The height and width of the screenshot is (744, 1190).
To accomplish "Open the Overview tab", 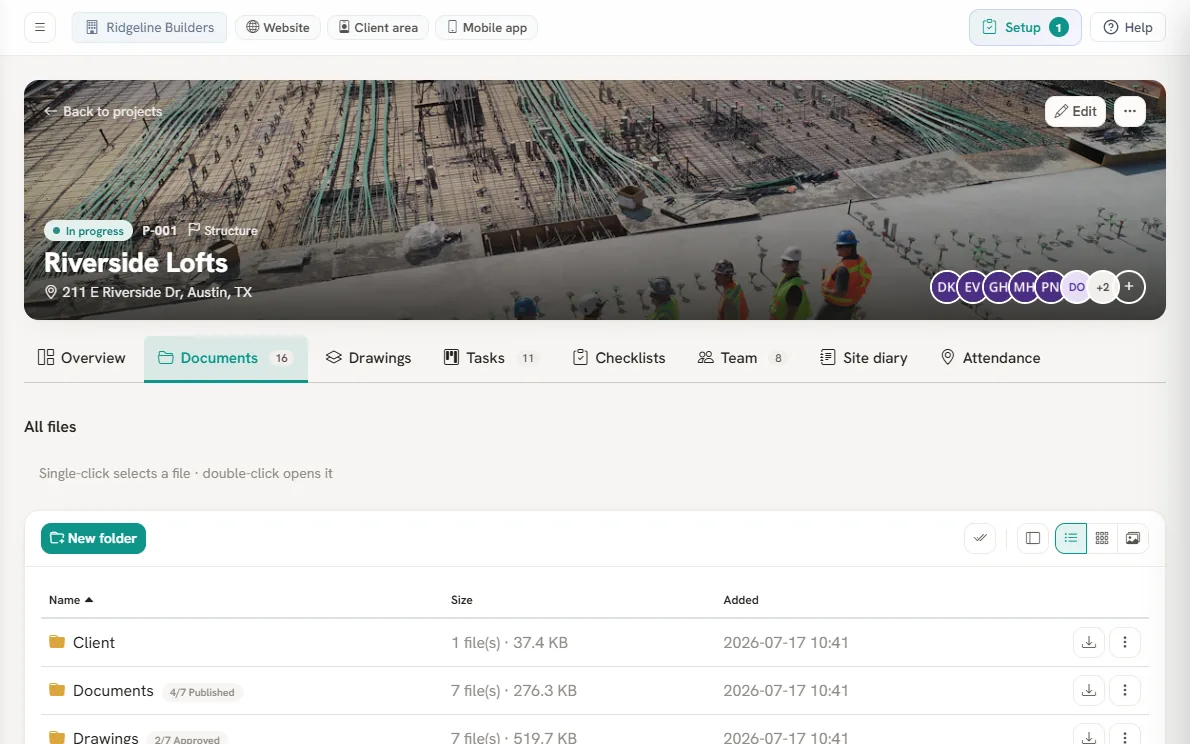I will click(x=82, y=358).
